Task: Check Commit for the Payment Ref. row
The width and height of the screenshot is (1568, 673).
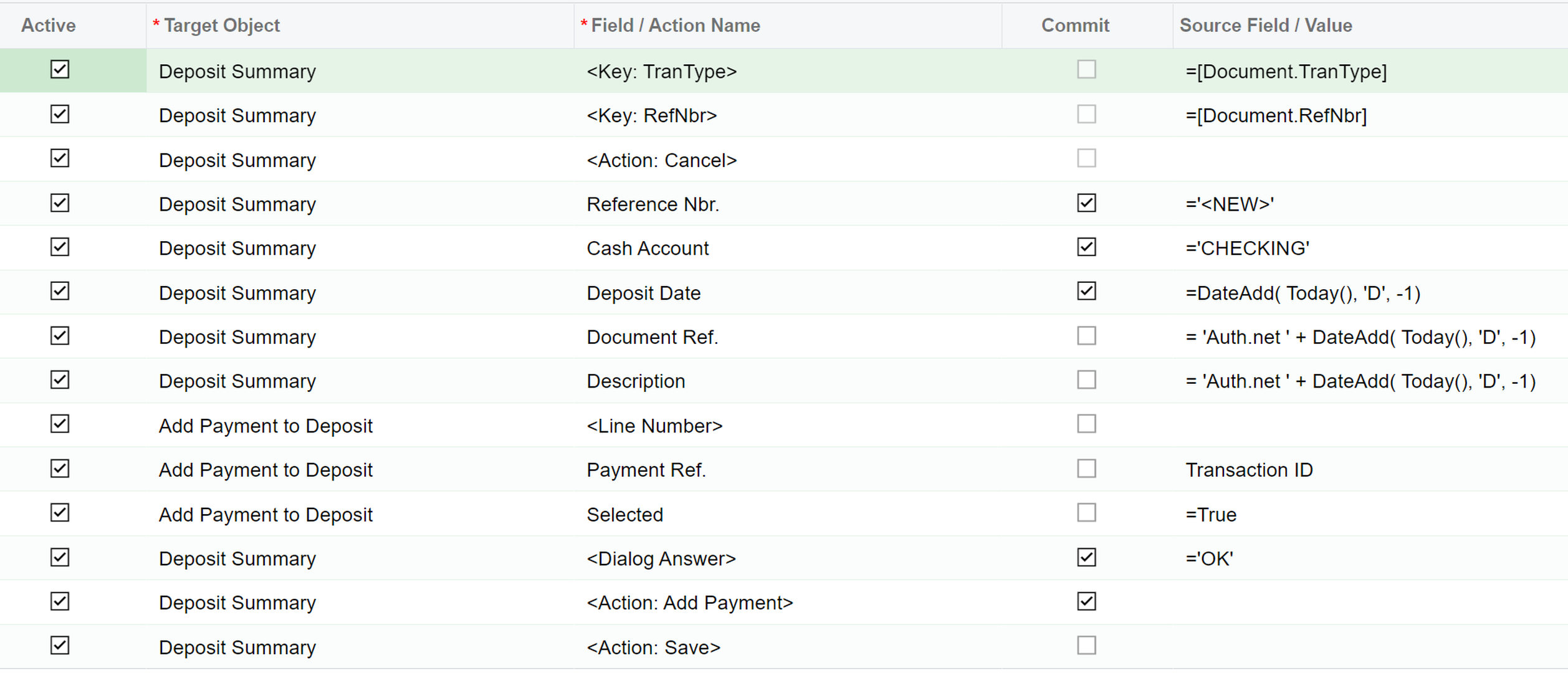Action: pyautogui.click(x=1086, y=469)
